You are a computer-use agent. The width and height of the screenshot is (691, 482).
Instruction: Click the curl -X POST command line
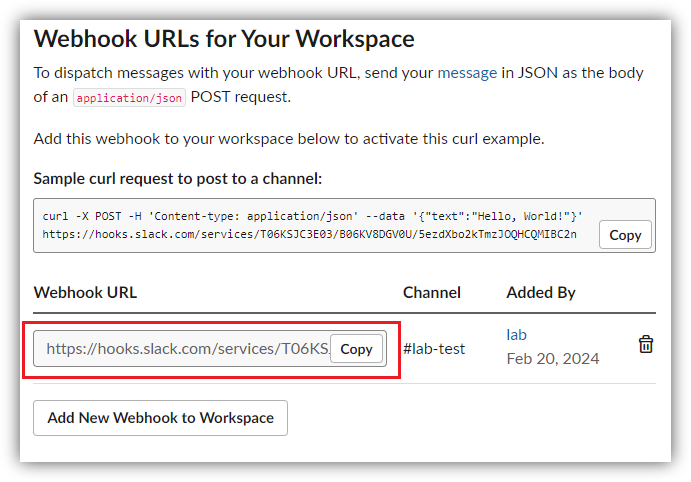click(312, 215)
